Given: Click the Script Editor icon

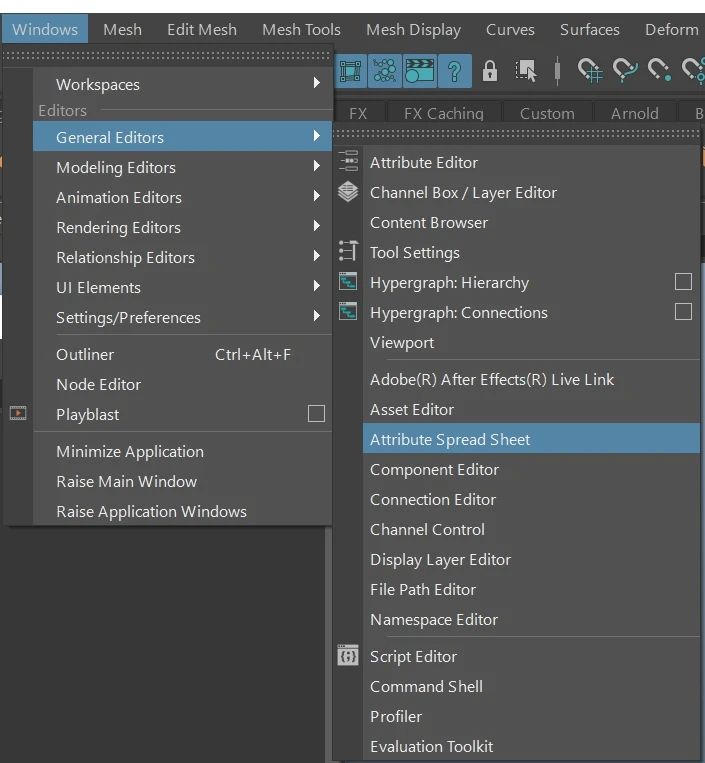Looking at the screenshot, I should coord(348,656).
